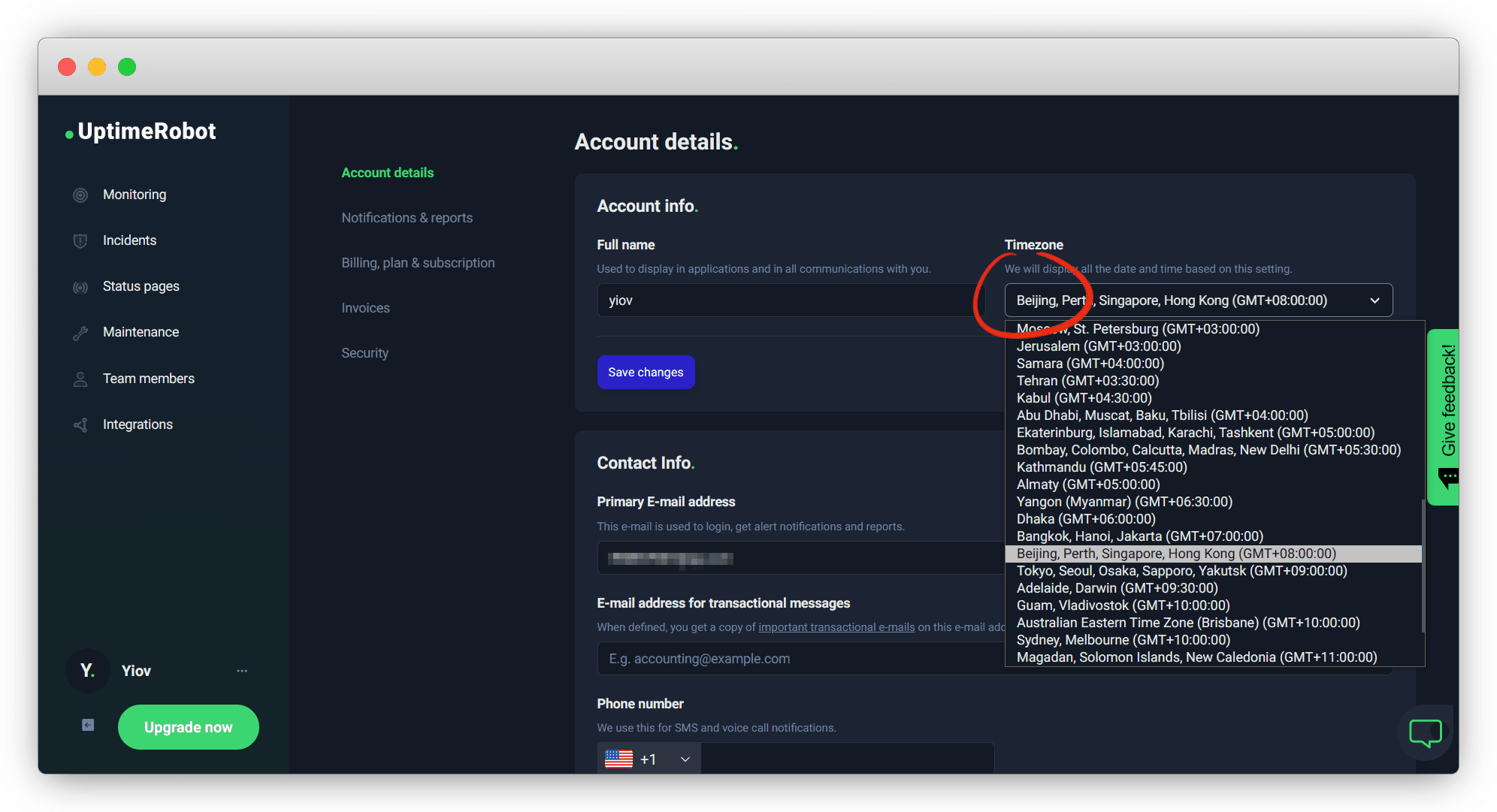Open Integrations menu item
Image resolution: width=1497 pixels, height=812 pixels.
(x=138, y=424)
